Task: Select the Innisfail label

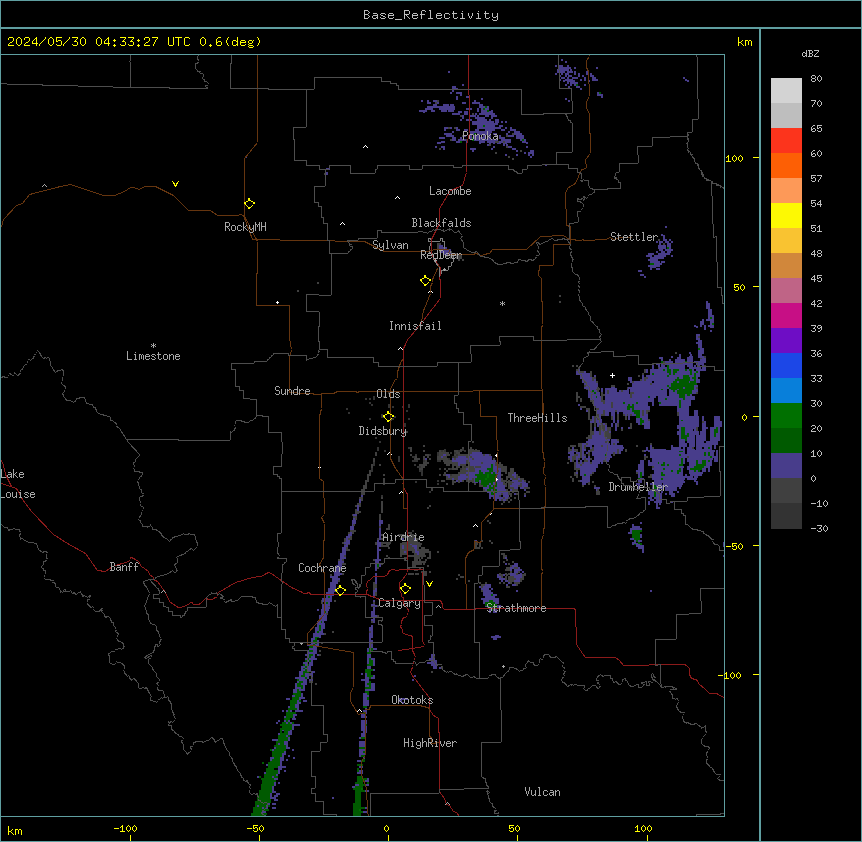Action: 415,326
